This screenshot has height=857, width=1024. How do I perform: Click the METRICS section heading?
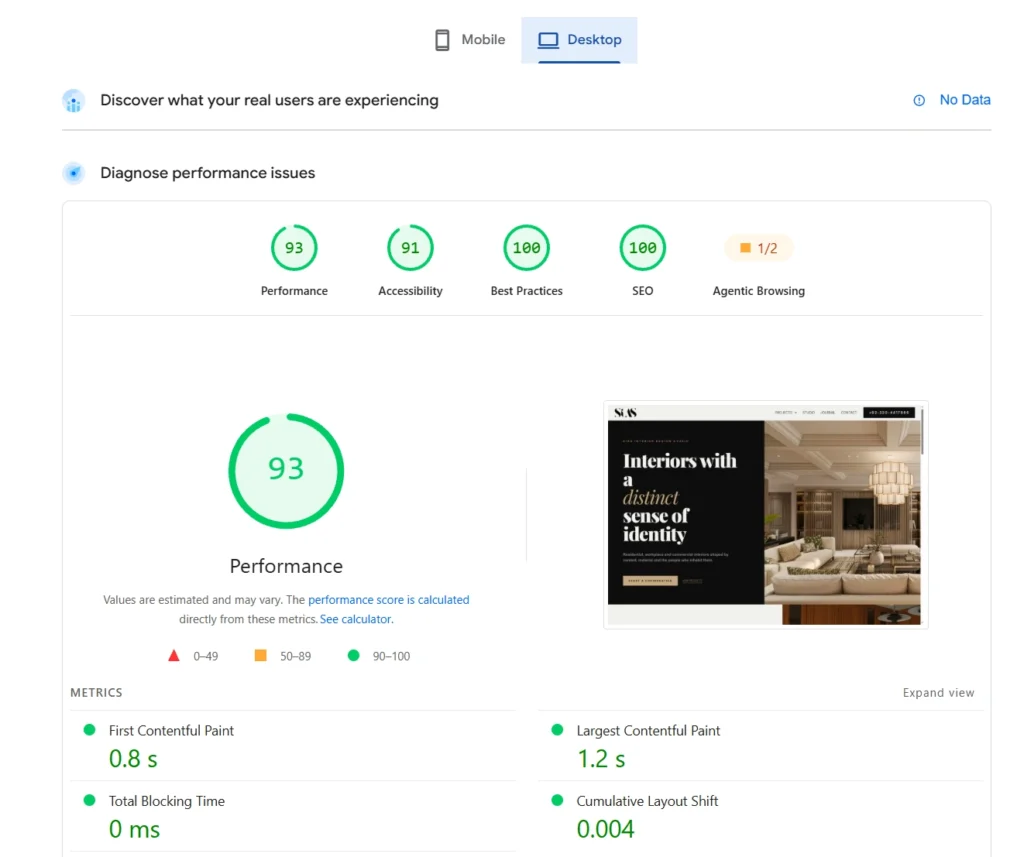coord(96,692)
